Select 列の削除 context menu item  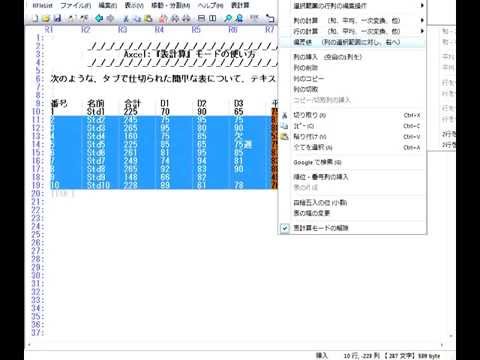(352, 68)
